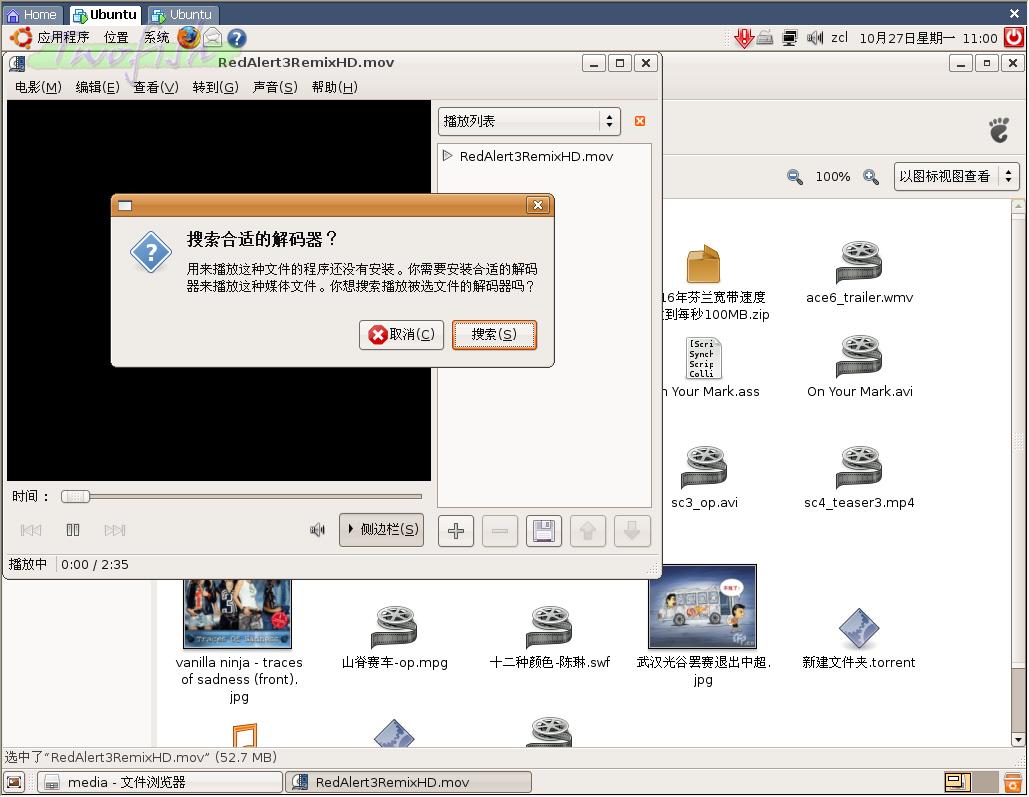Viewport: 1029px width, 797px height.
Task: Click the red shutdown power icon
Action: point(1015,37)
